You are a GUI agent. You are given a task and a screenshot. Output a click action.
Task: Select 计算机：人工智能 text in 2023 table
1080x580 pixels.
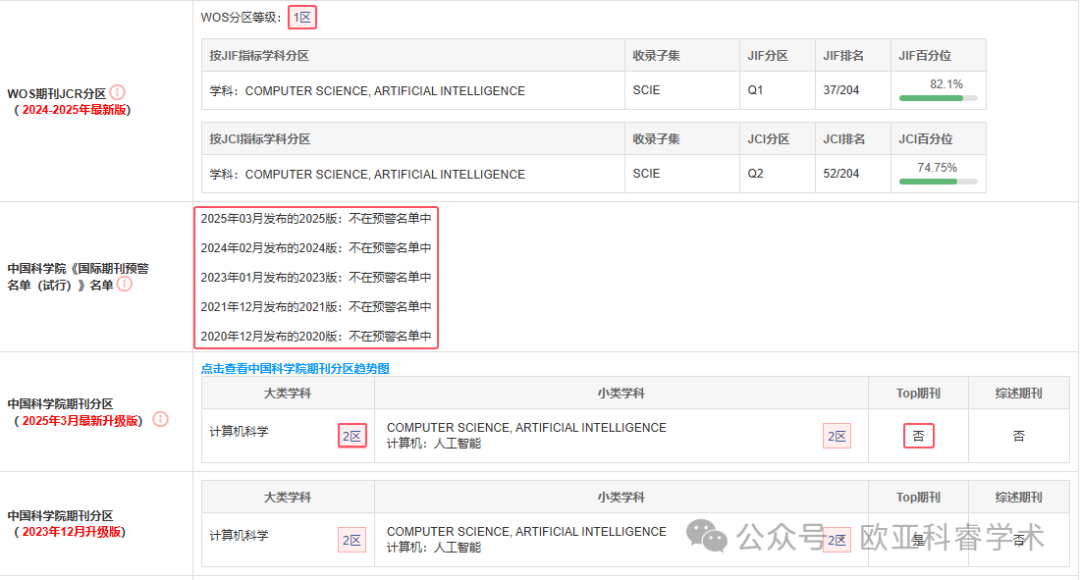434,548
